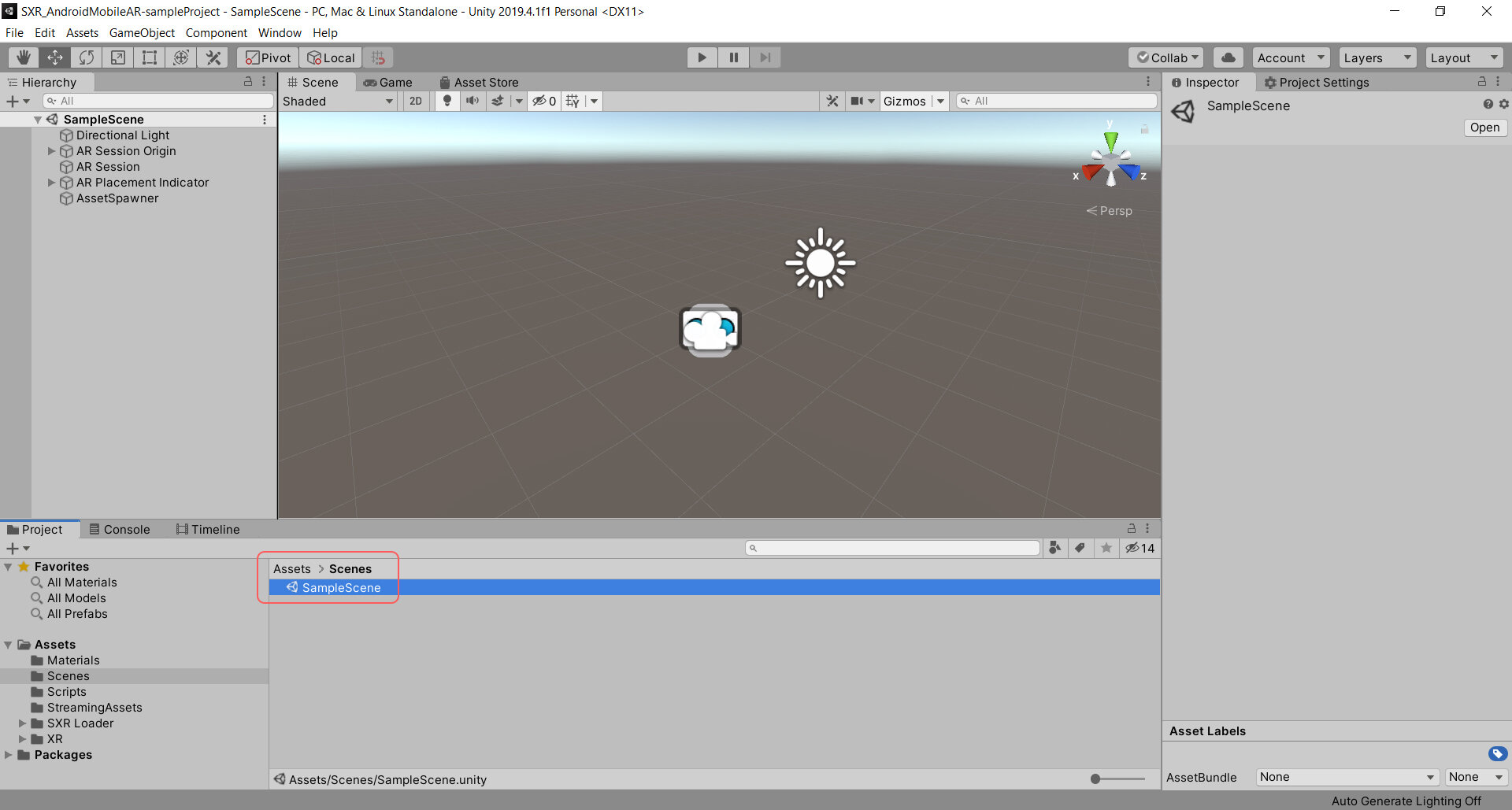Toggle Persp projection mode
Image resolution: width=1512 pixels, height=810 pixels.
1110,211
